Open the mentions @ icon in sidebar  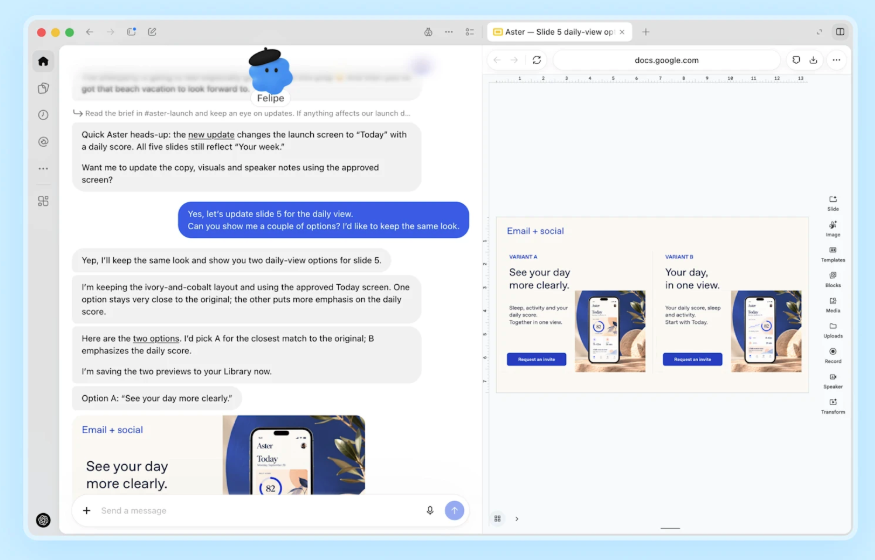(43, 142)
